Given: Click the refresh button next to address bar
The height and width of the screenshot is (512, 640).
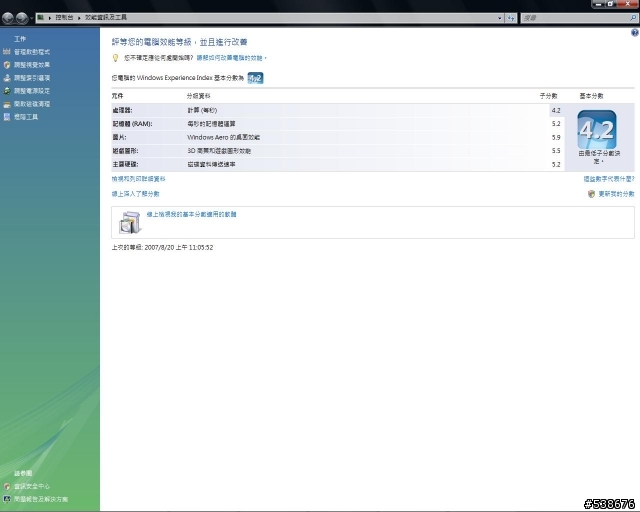Looking at the screenshot, I should click(x=511, y=18).
